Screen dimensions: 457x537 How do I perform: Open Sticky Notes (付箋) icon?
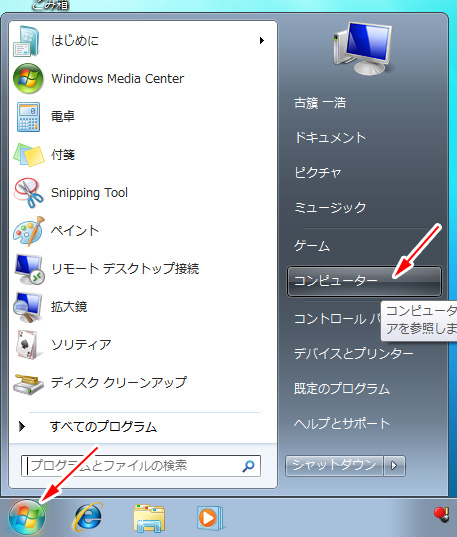(x=29, y=155)
